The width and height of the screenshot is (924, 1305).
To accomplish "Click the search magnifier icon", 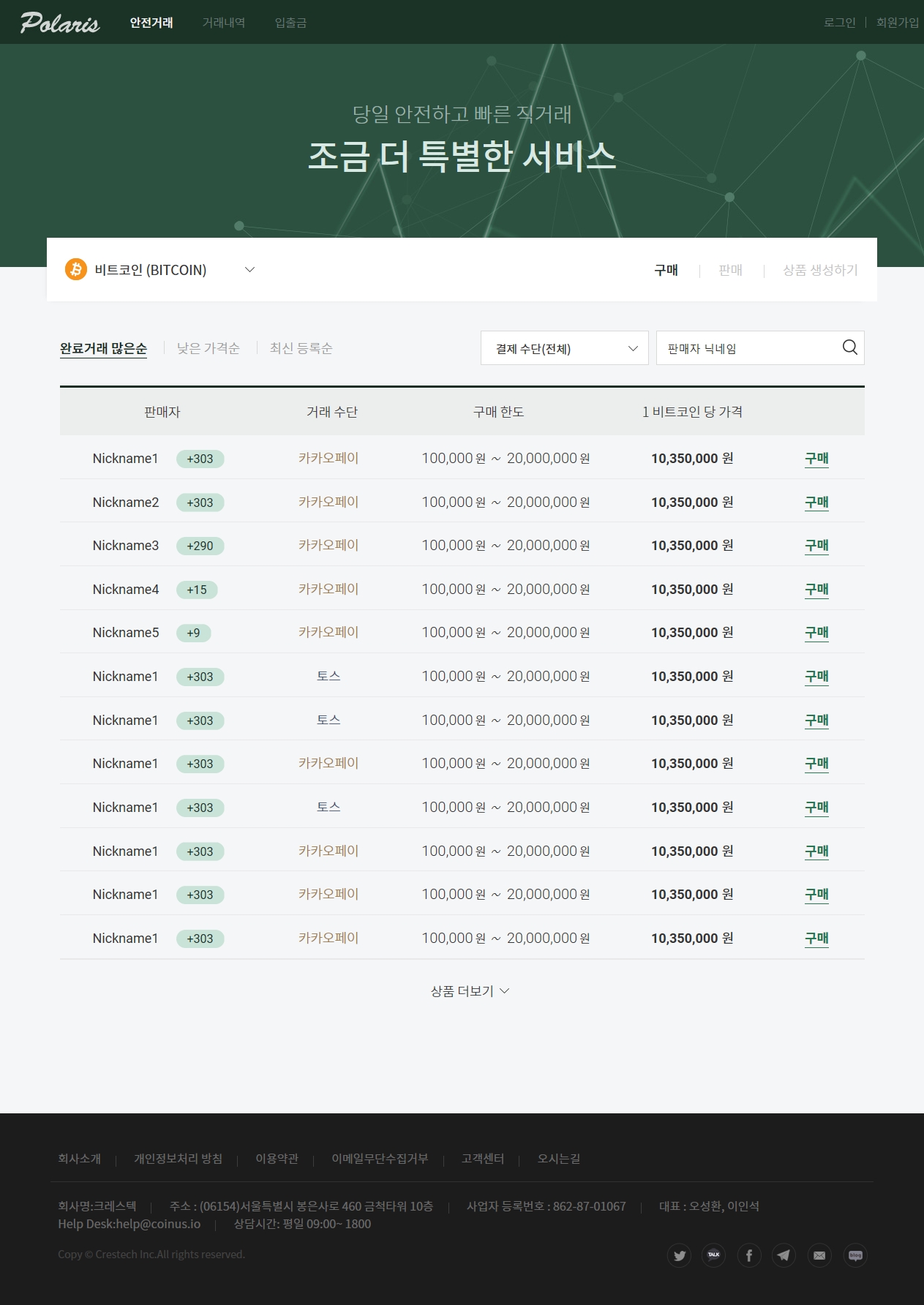I will [849, 347].
